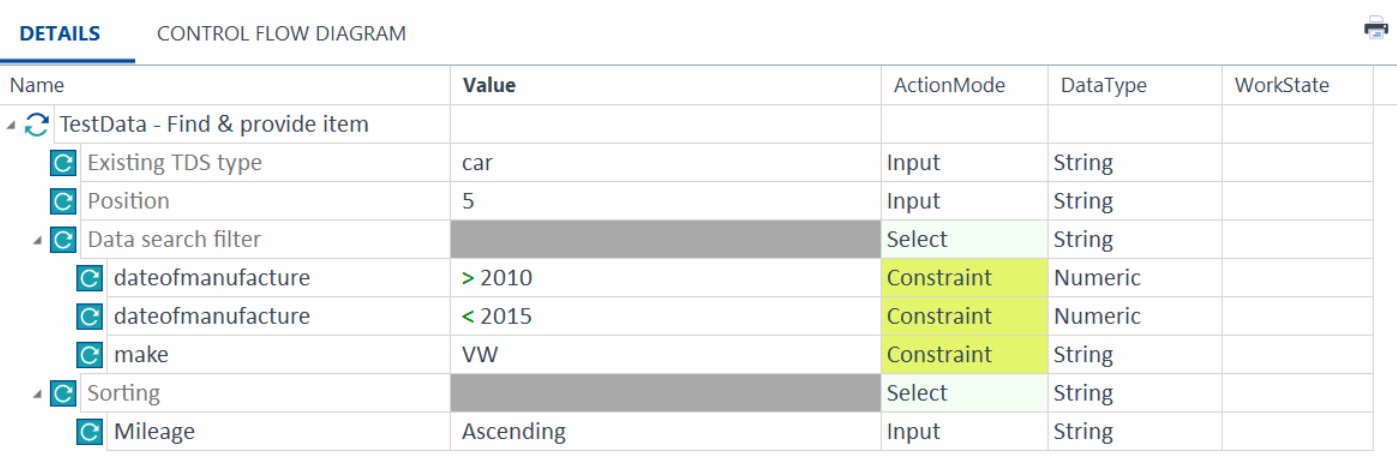Click icon beside Existing TDS type
The width and height of the screenshot is (1397, 462).
coord(63,163)
